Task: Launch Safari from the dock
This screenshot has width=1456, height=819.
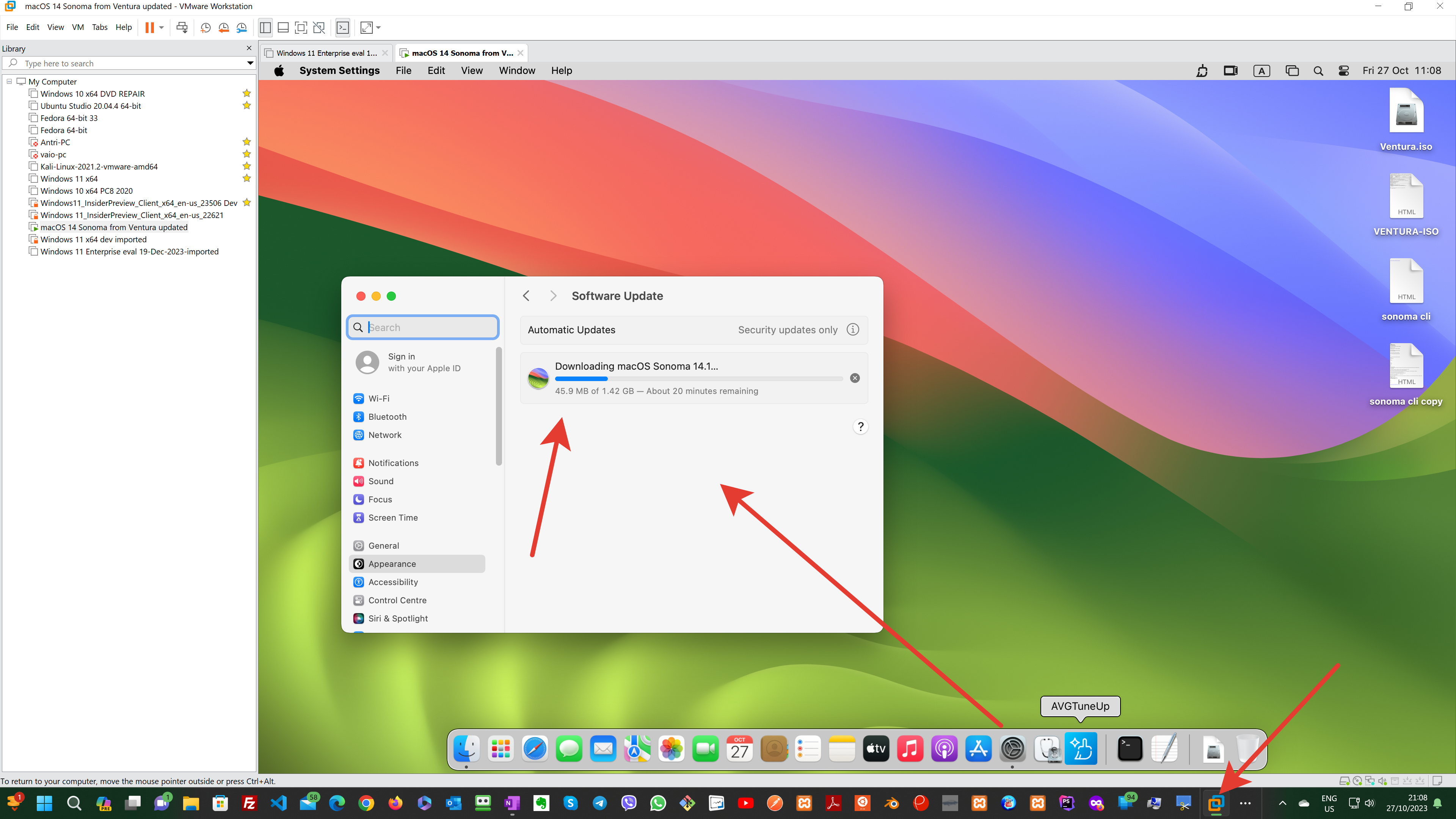Action: pos(535,749)
